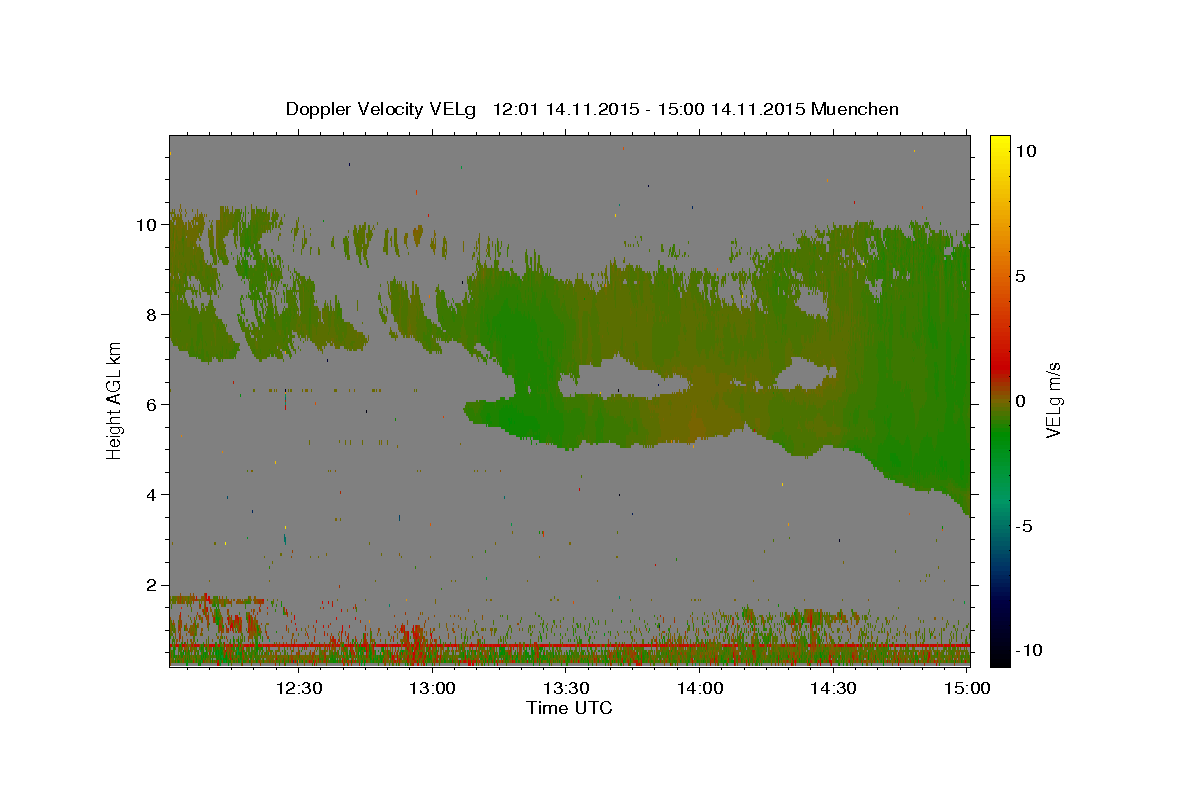Click the plot title 'Doppler Velocity VELg'
Screen dimensions: 1200x800
(383, 109)
